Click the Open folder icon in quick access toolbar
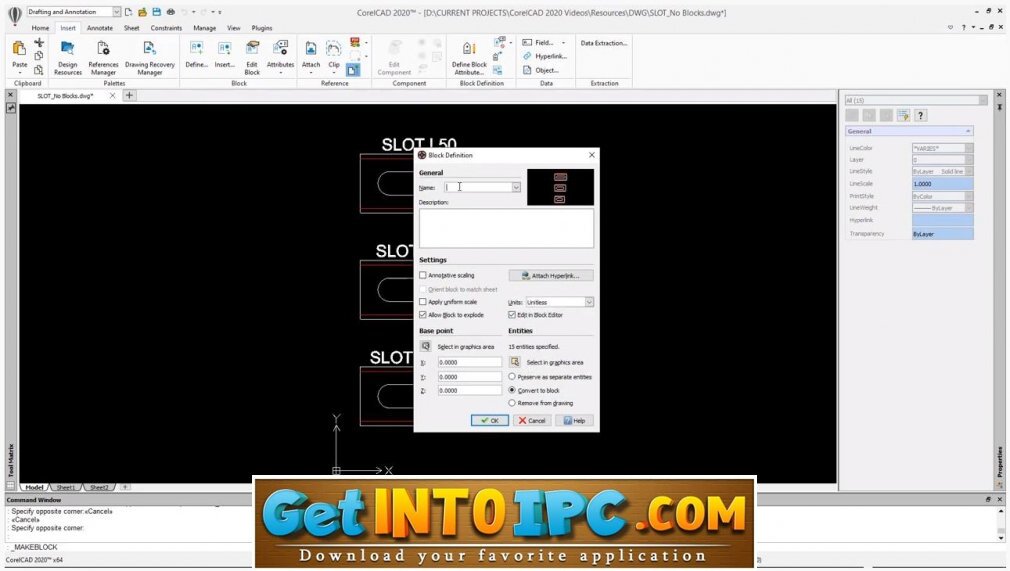The width and height of the screenshot is (1010, 571). click(x=142, y=12)
